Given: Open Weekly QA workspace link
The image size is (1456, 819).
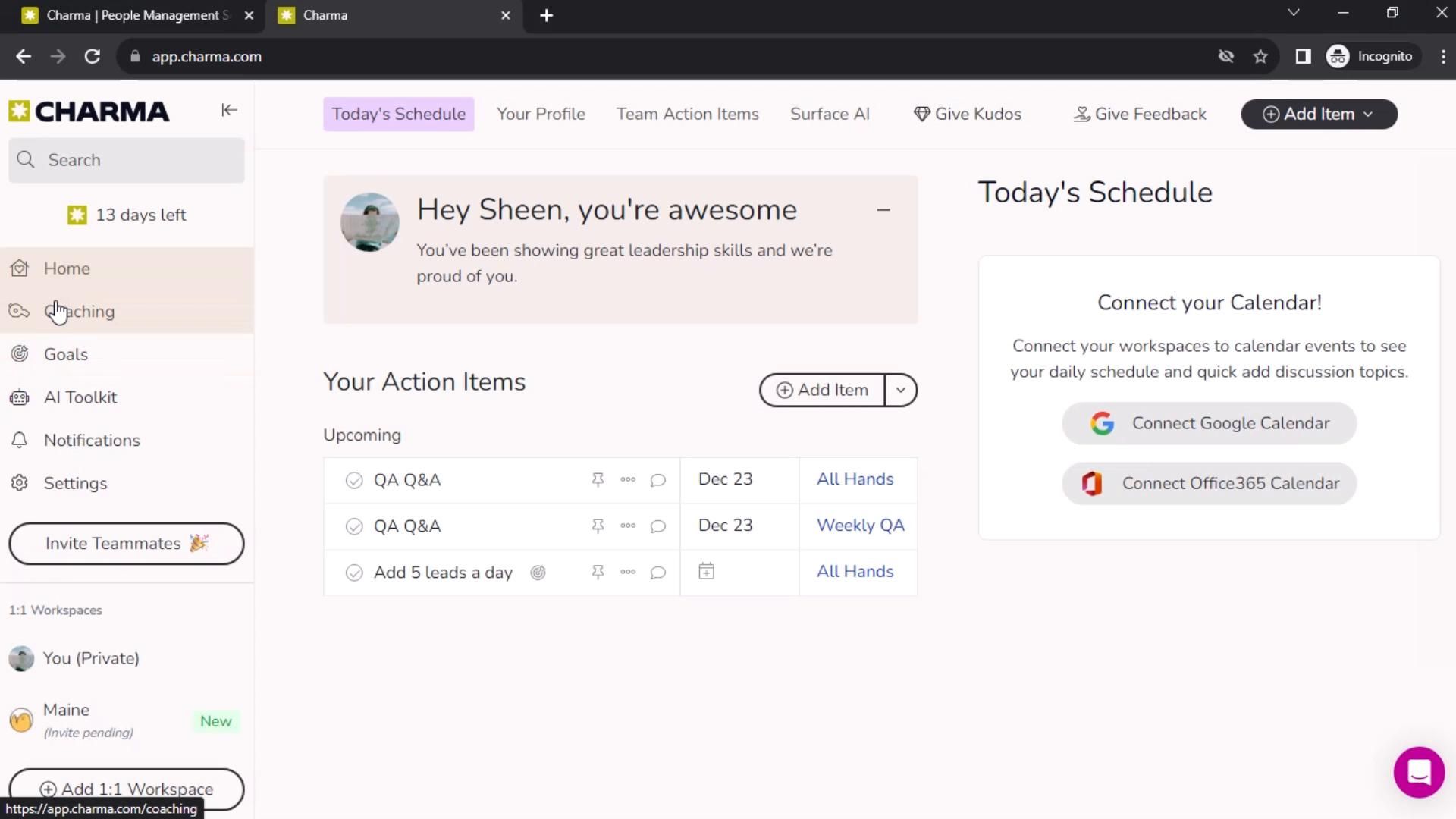Looking at the screenshot, I should coord(860,526).
